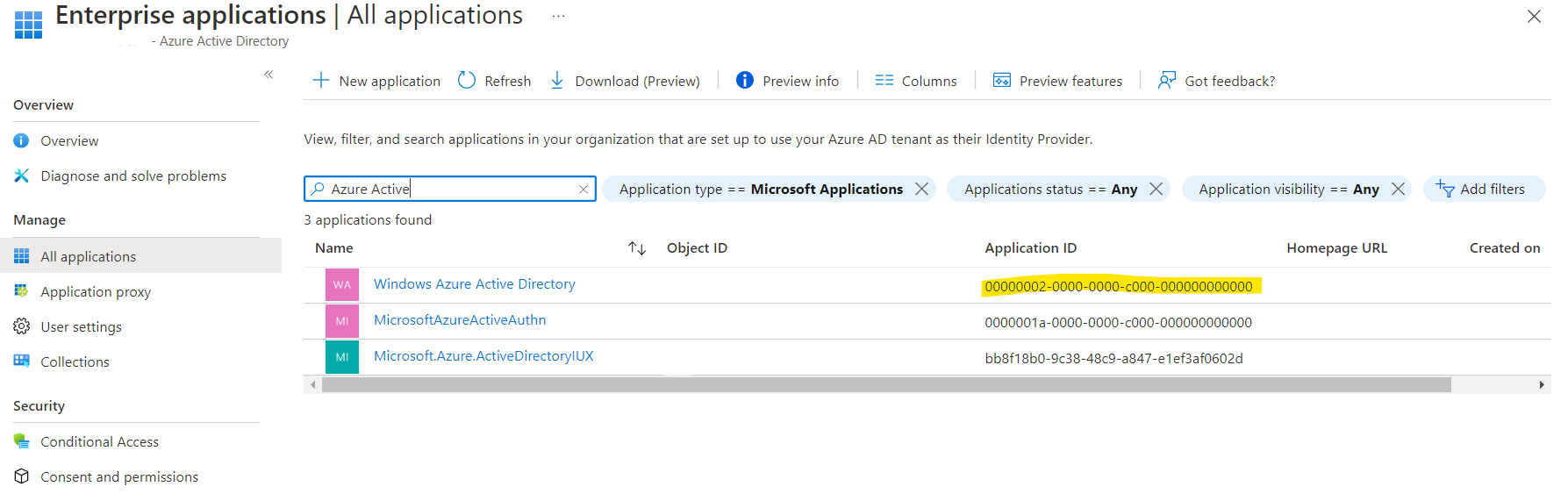
Task: Clear the search box text
Action: coord(584,189)
